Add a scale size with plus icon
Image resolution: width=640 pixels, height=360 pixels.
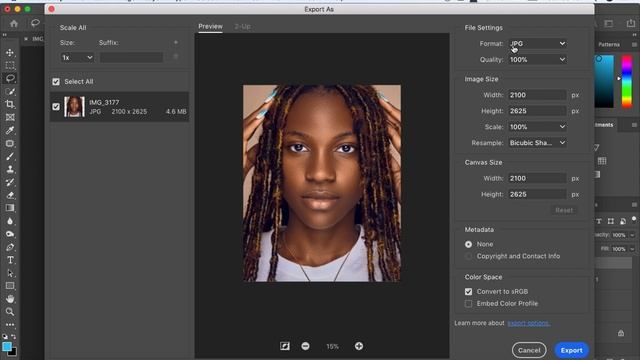[176, 42]
